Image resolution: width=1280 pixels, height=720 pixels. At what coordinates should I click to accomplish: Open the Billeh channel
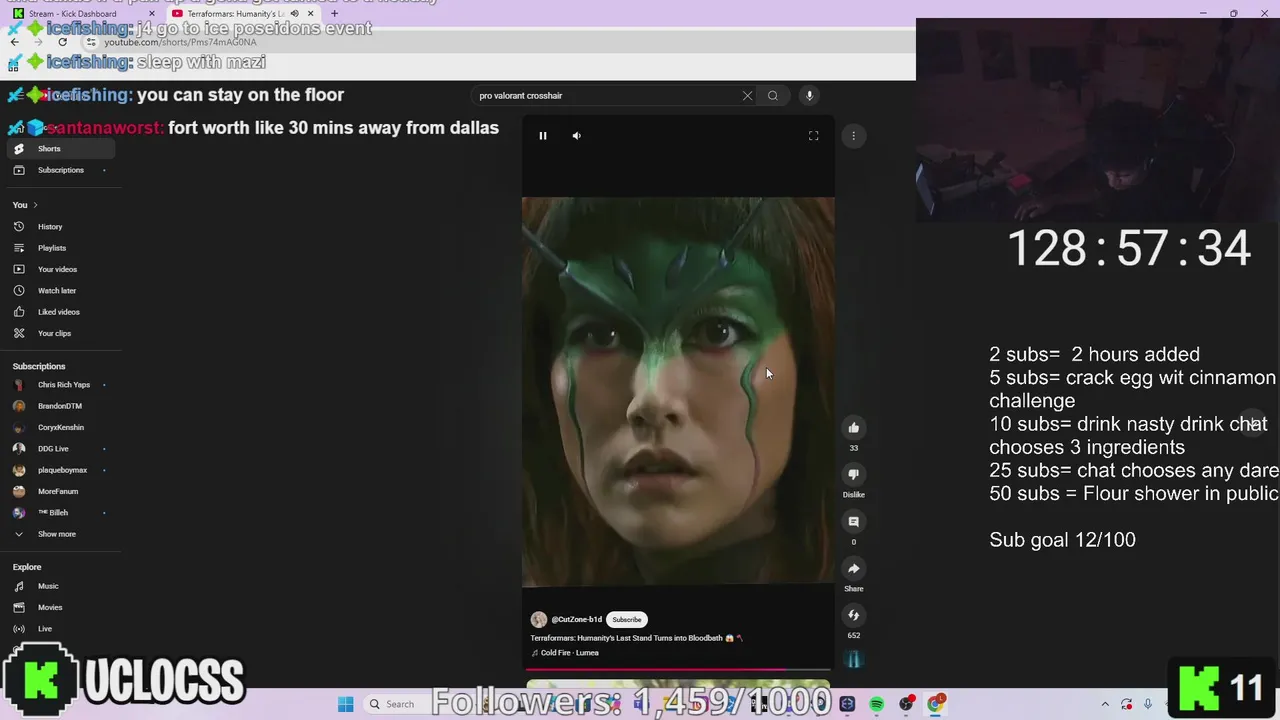(x=60, y=513)
